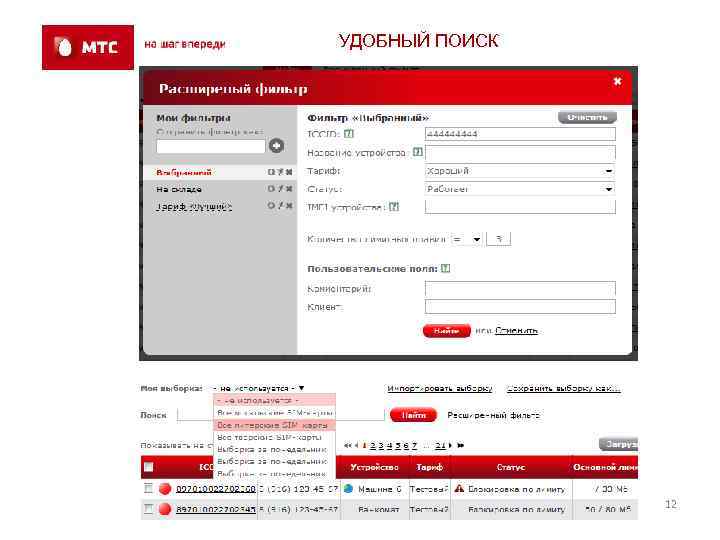Collapse the 'Моя выборка' dropdown arrow

pyautogui.click(x=301, y=388)
